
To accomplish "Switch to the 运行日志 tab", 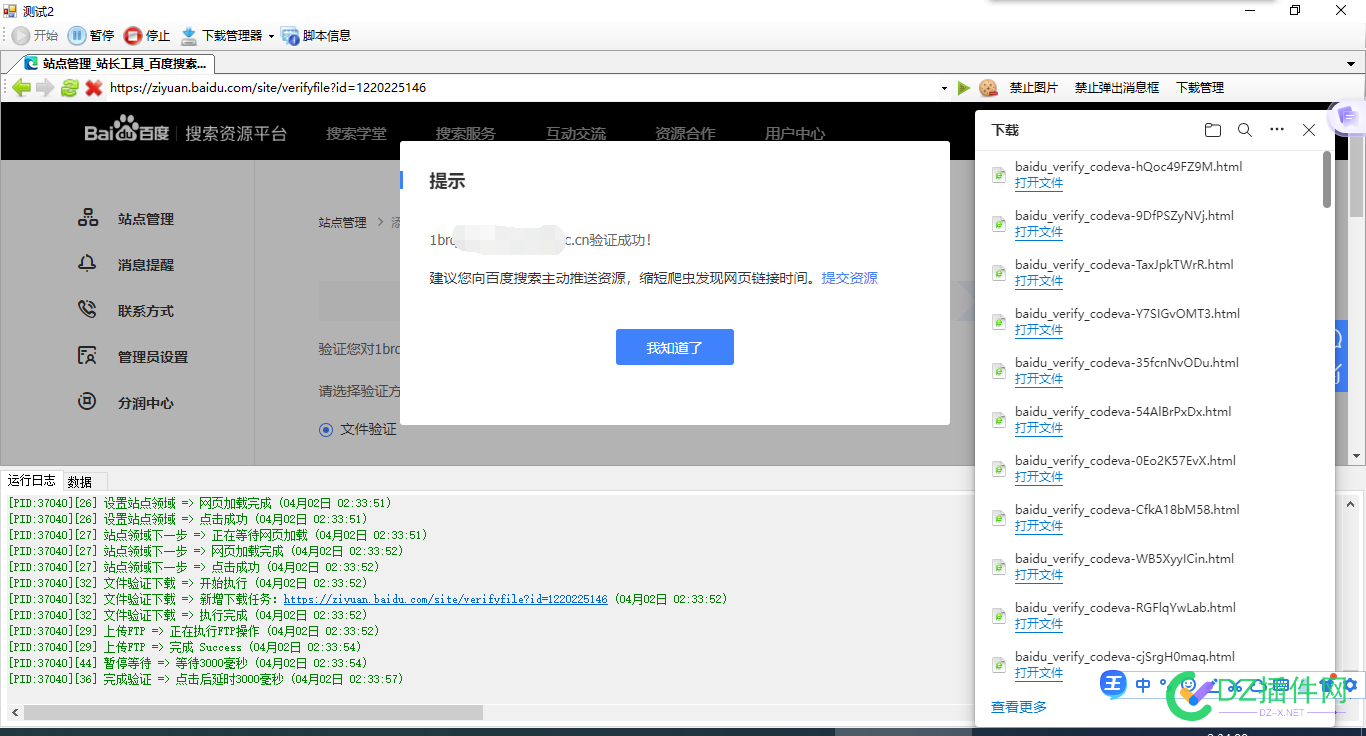I will [32, 481].
